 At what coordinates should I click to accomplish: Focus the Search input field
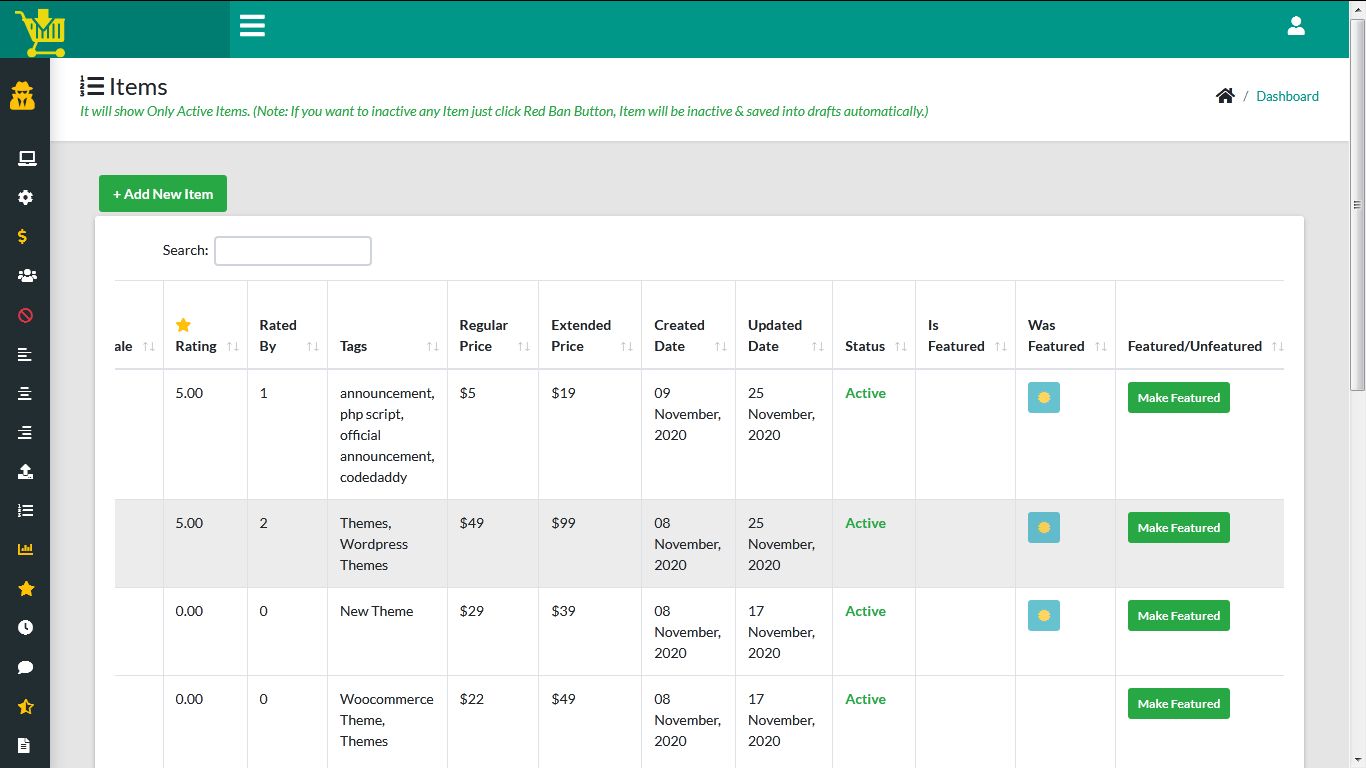click(x=293, y=251)
